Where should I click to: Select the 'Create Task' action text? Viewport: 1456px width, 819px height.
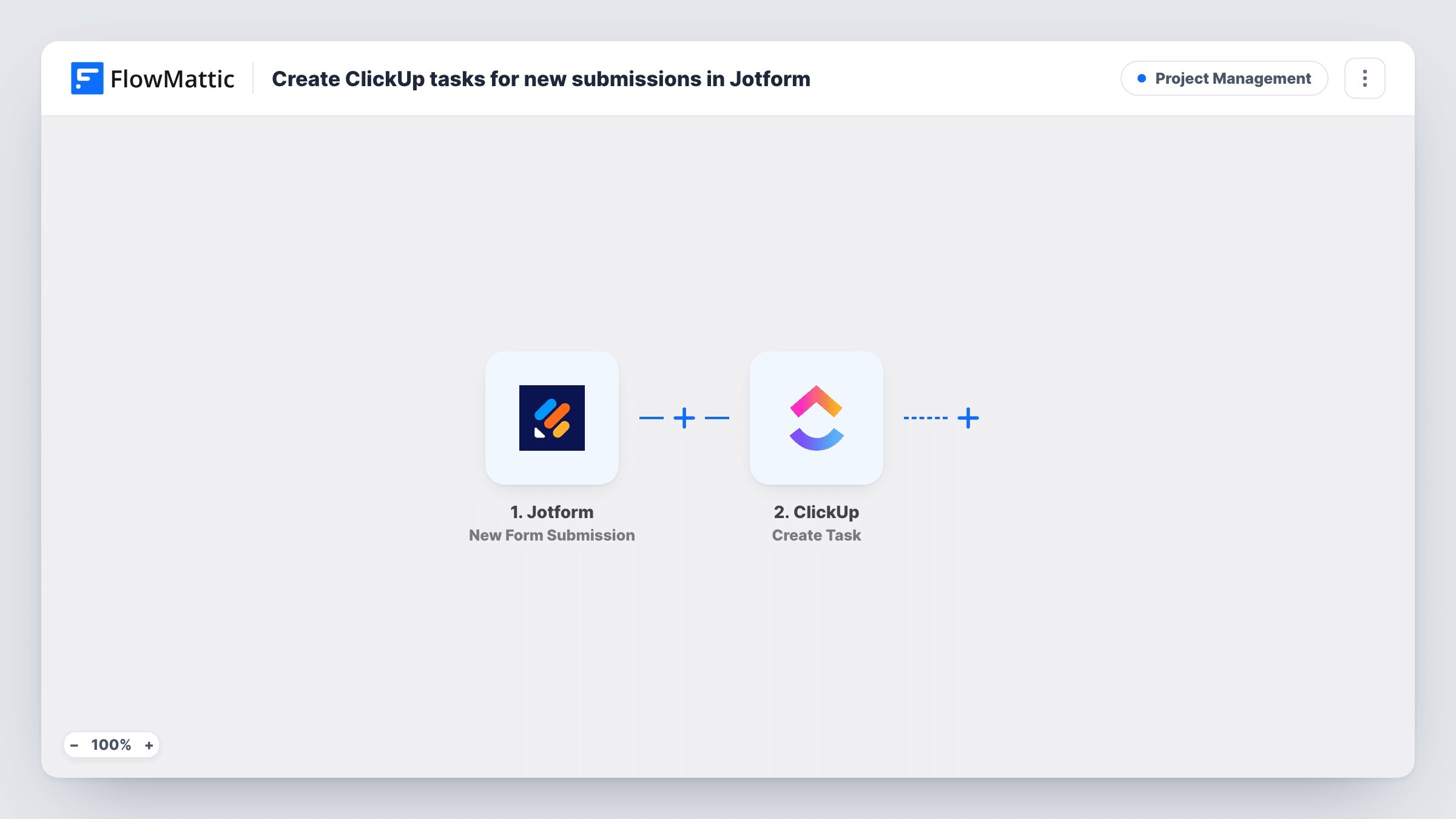816,535
